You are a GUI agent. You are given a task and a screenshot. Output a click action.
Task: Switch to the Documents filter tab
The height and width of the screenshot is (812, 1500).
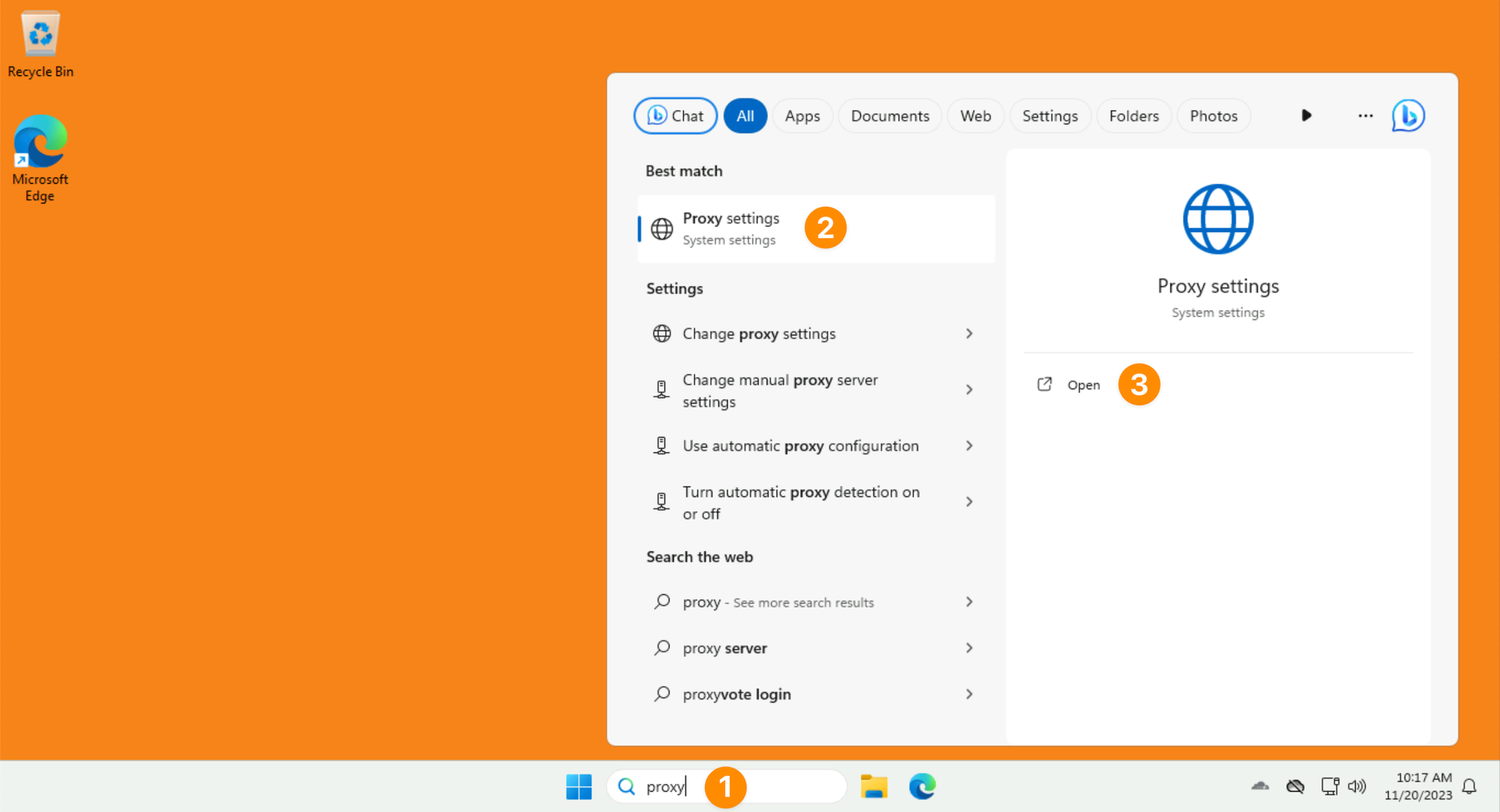pos(889,116)
